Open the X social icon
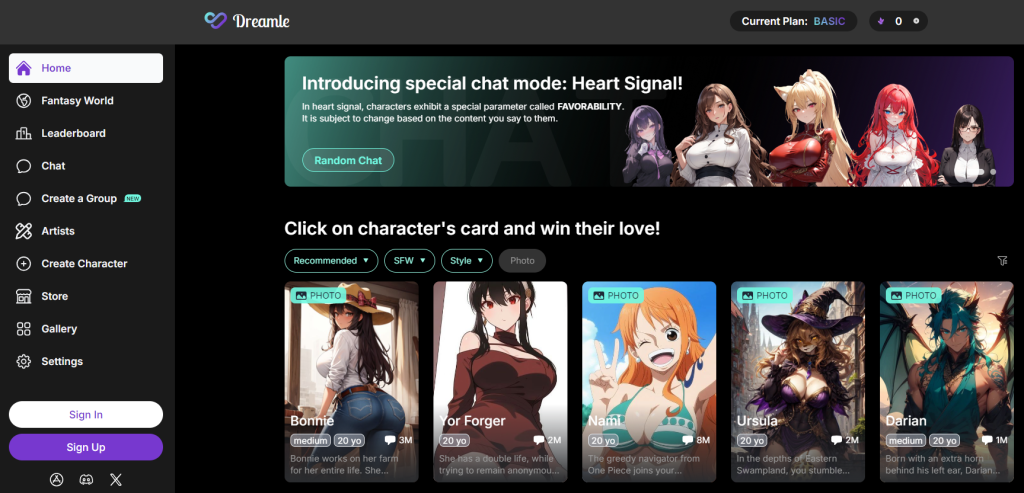 [x=116, y=479]
